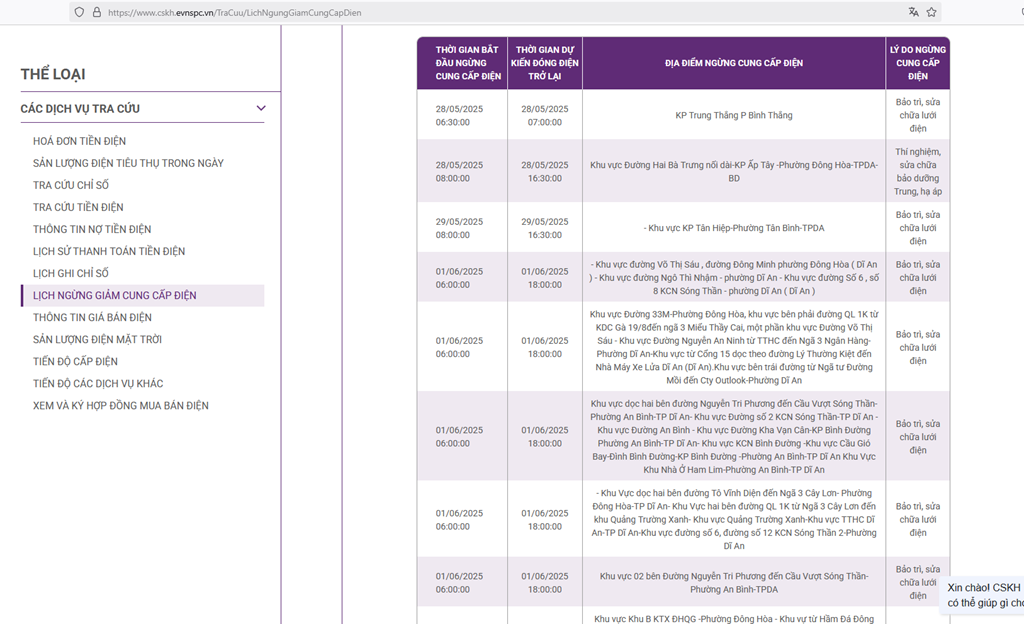Open HOÁ ĐƠN TIỀN ĐIỆN menu item
Screen dimensions: 1024x624
[x=79, y=141]
